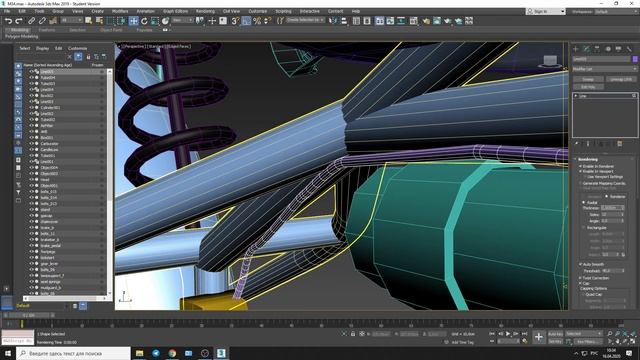
Task: Open the selection filter dropdown in toolbar
Action: (x=71, y=20)
